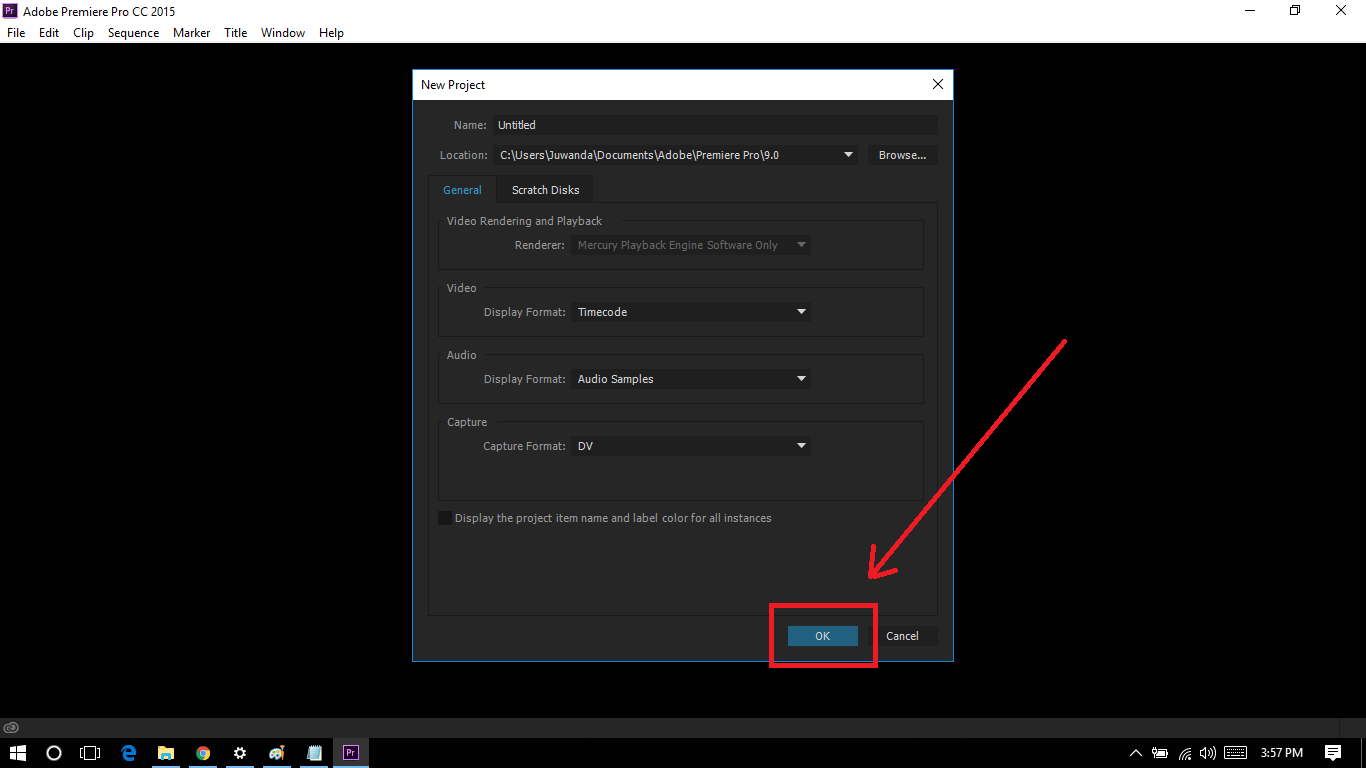The width and height of the screenshot is (1366, 768).
Task: Show hidden system tray icons
Action: click(x=1135, y=753)
